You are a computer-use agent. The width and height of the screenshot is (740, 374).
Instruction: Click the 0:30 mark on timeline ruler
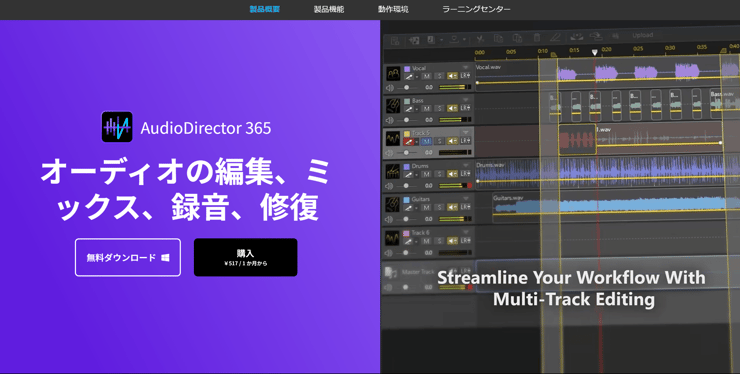pos(670,48)
